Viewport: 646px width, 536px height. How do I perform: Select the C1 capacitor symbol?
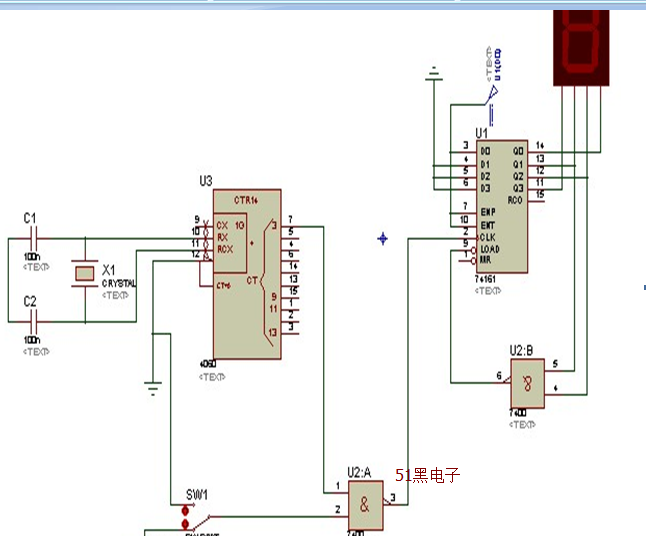(x=34, y=239)
